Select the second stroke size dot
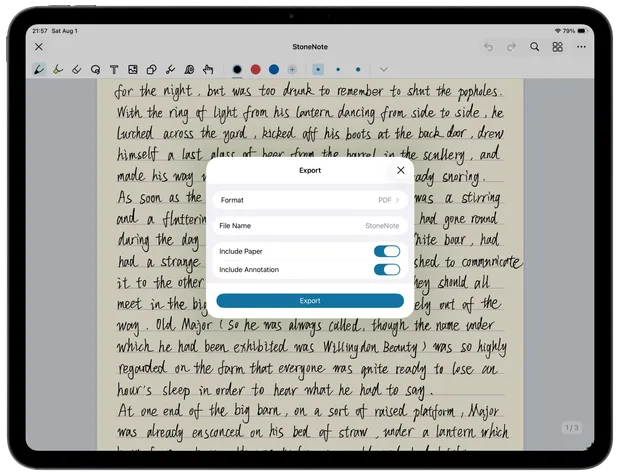The image size is (620, 475). click(x=338, y=70)
